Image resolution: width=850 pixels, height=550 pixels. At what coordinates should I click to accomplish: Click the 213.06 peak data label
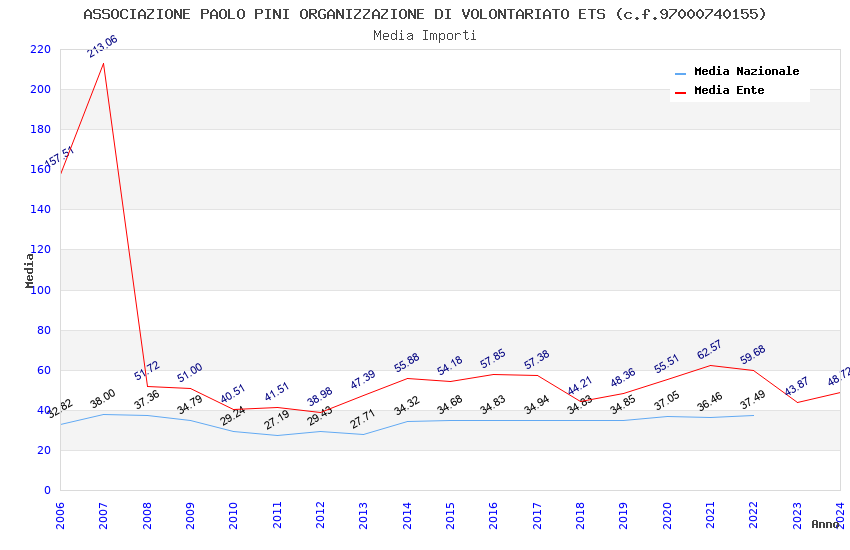pos(102,47)
